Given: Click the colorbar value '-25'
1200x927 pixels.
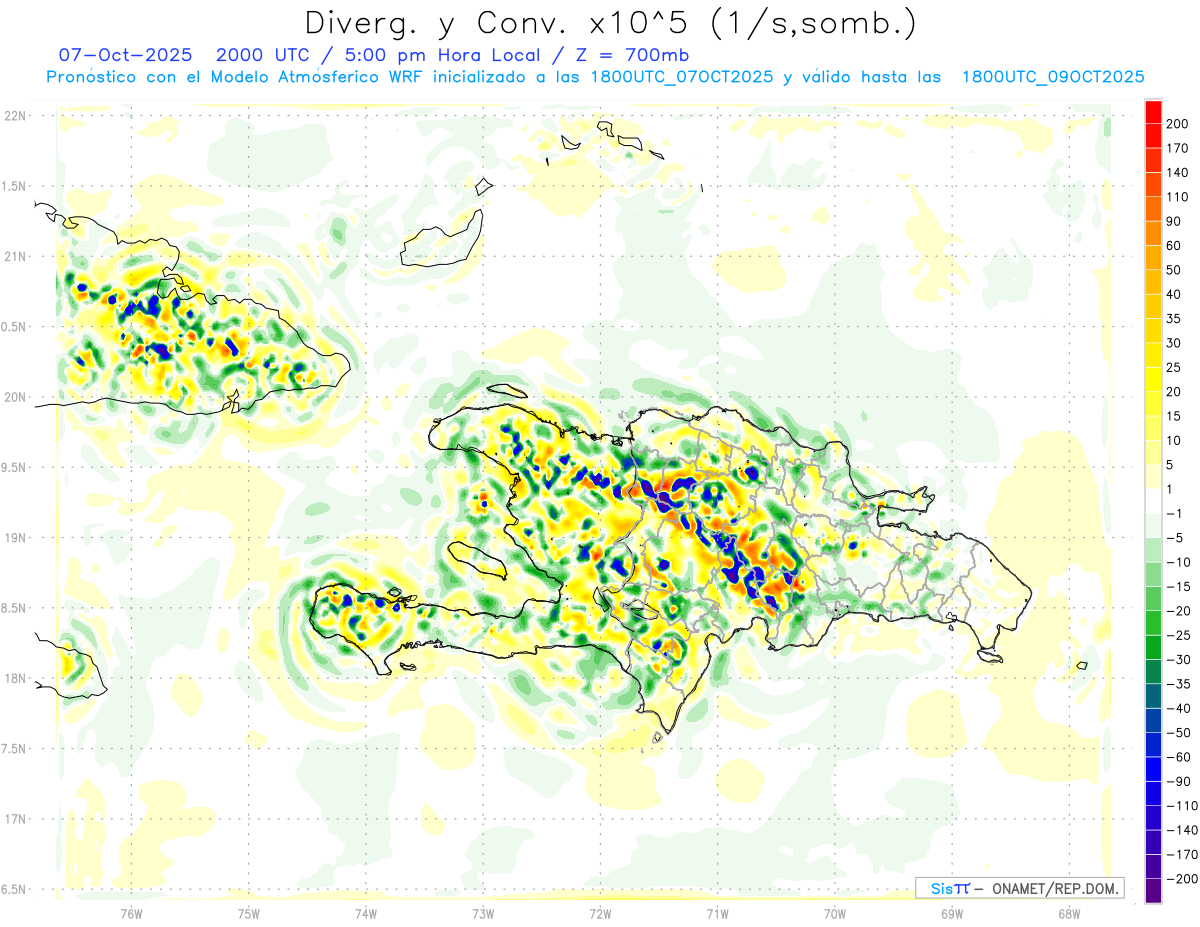Looking at the screenshot, I should [1178, 635].
